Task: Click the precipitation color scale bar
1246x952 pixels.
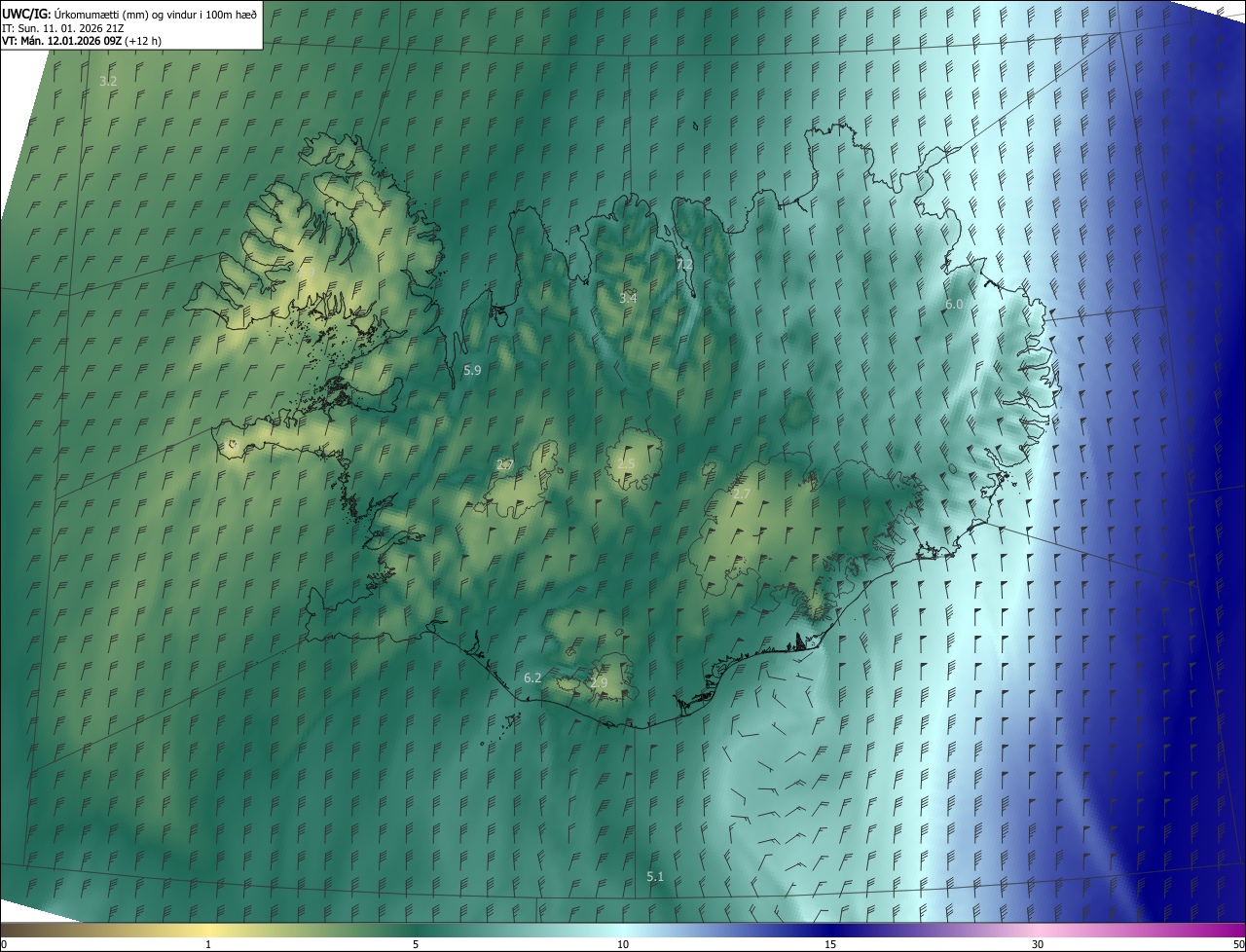Action: tap(623, 930)
